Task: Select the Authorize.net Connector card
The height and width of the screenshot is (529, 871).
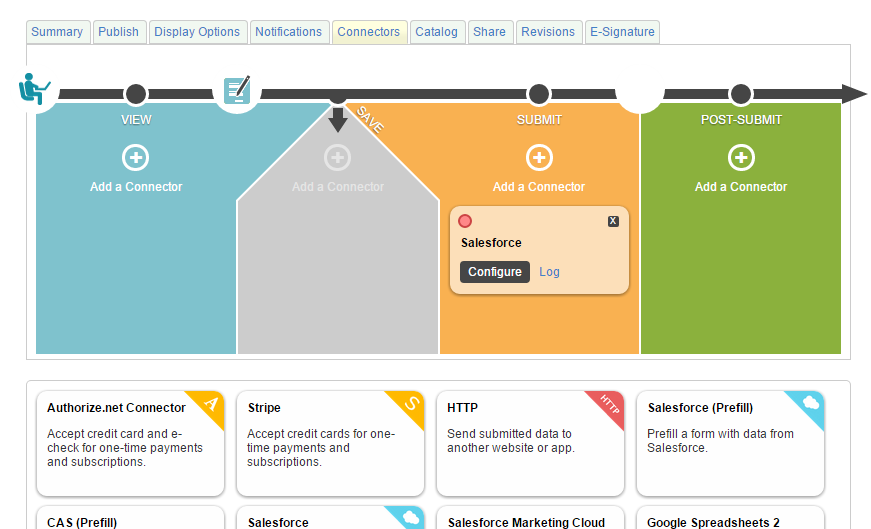Action: pyautogui.click(x=131, y=443)
